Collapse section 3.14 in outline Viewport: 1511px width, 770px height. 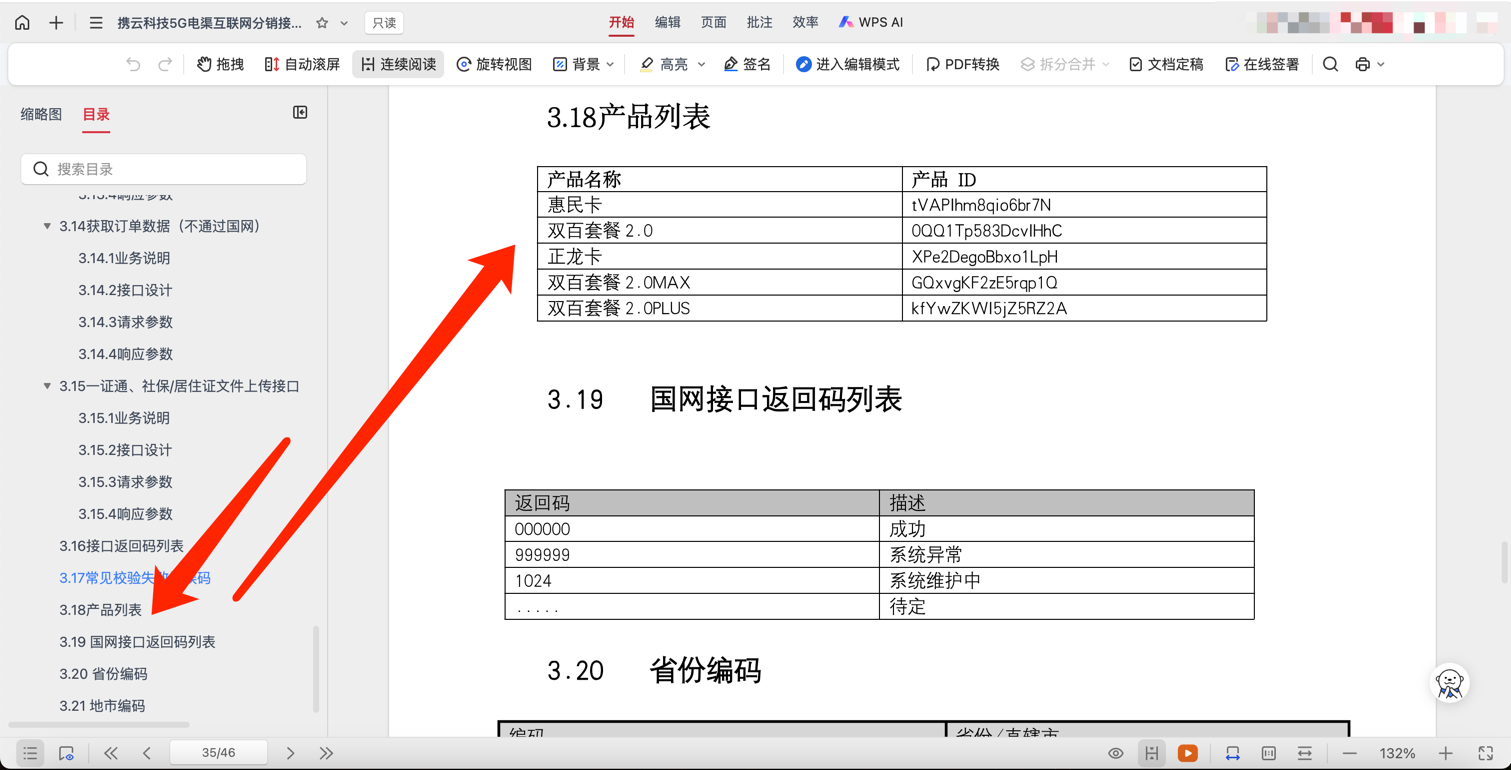[47, 226]
